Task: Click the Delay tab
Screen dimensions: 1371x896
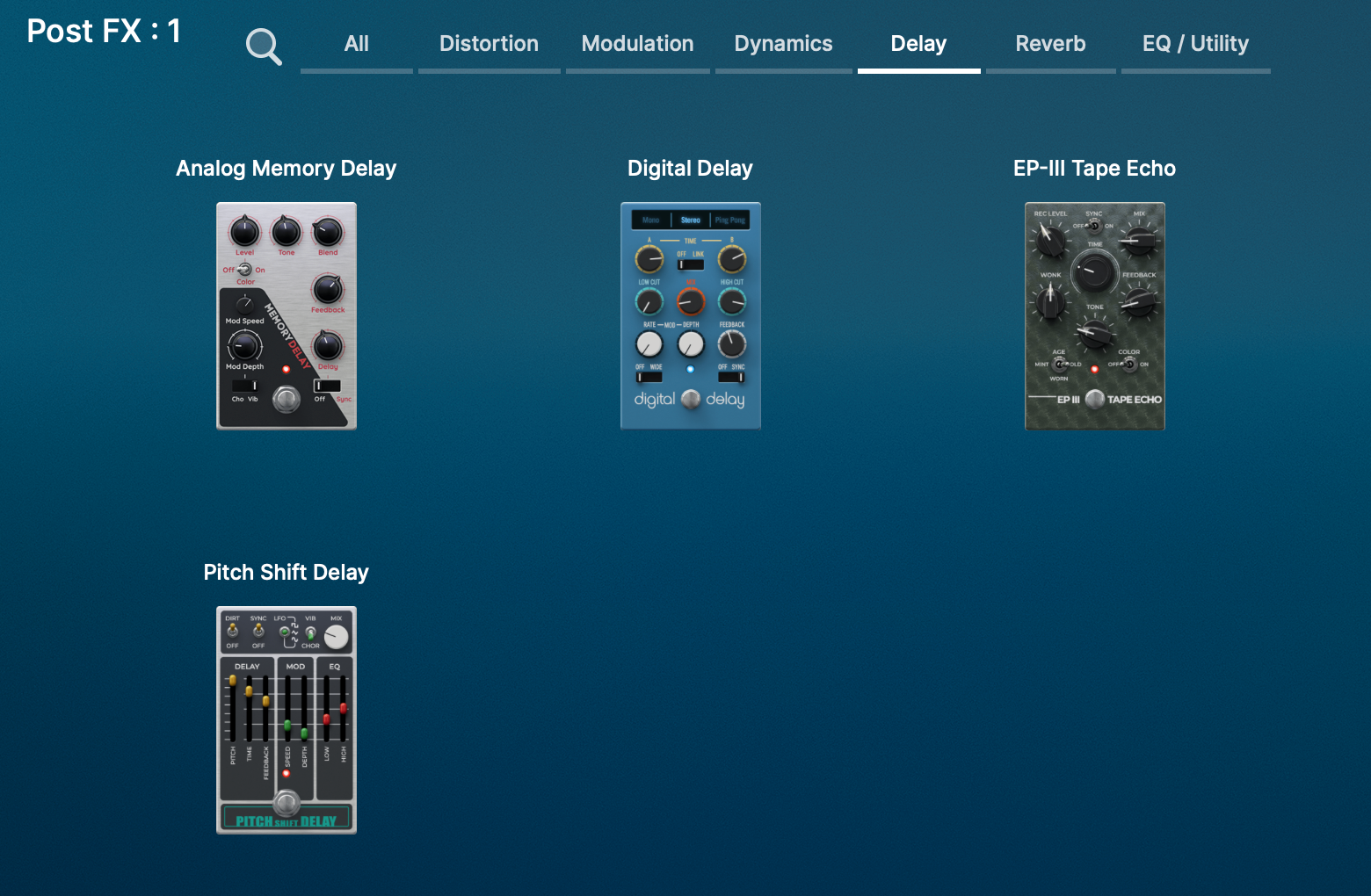Action: pyautogui.click(x=918, y=44)
